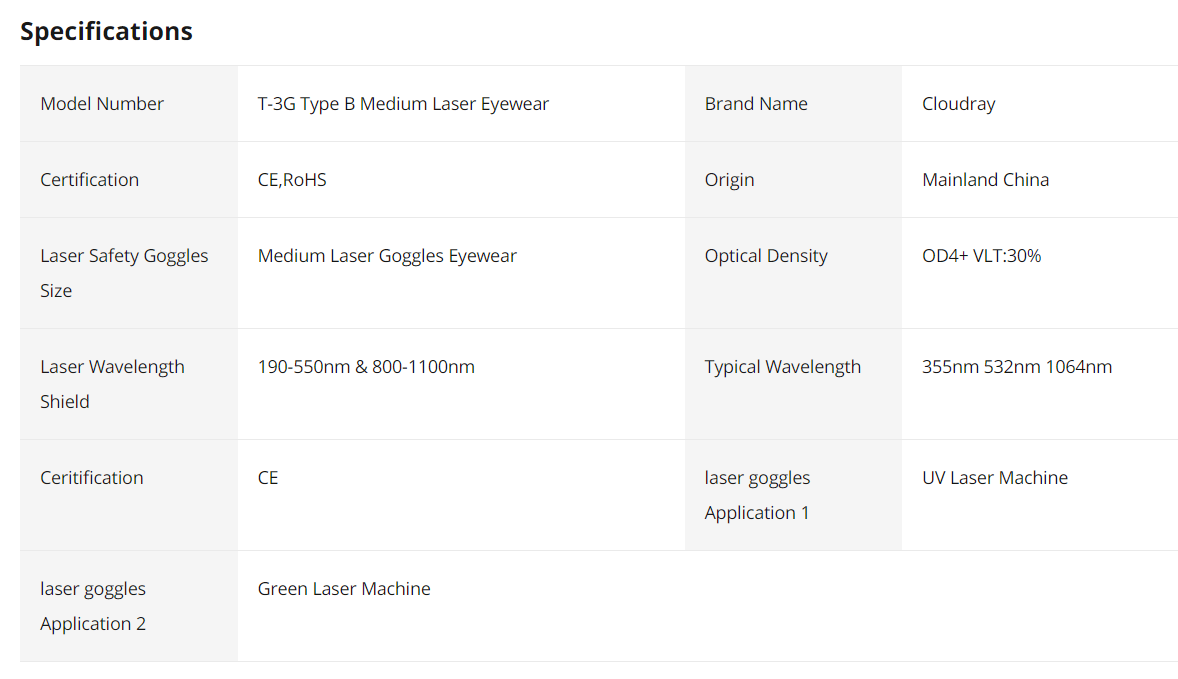Screen dimensions: 1178x679
Task: Click the UV Laser Machine value
Action: 994,478
